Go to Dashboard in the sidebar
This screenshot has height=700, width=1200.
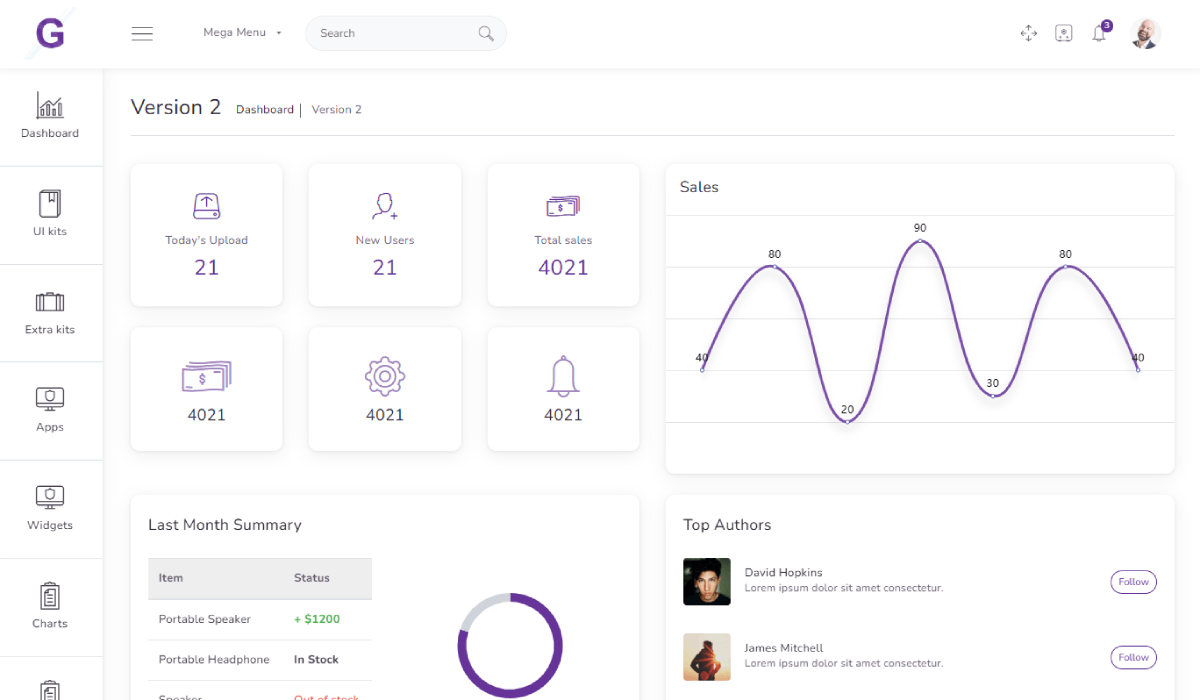(50, 117)
